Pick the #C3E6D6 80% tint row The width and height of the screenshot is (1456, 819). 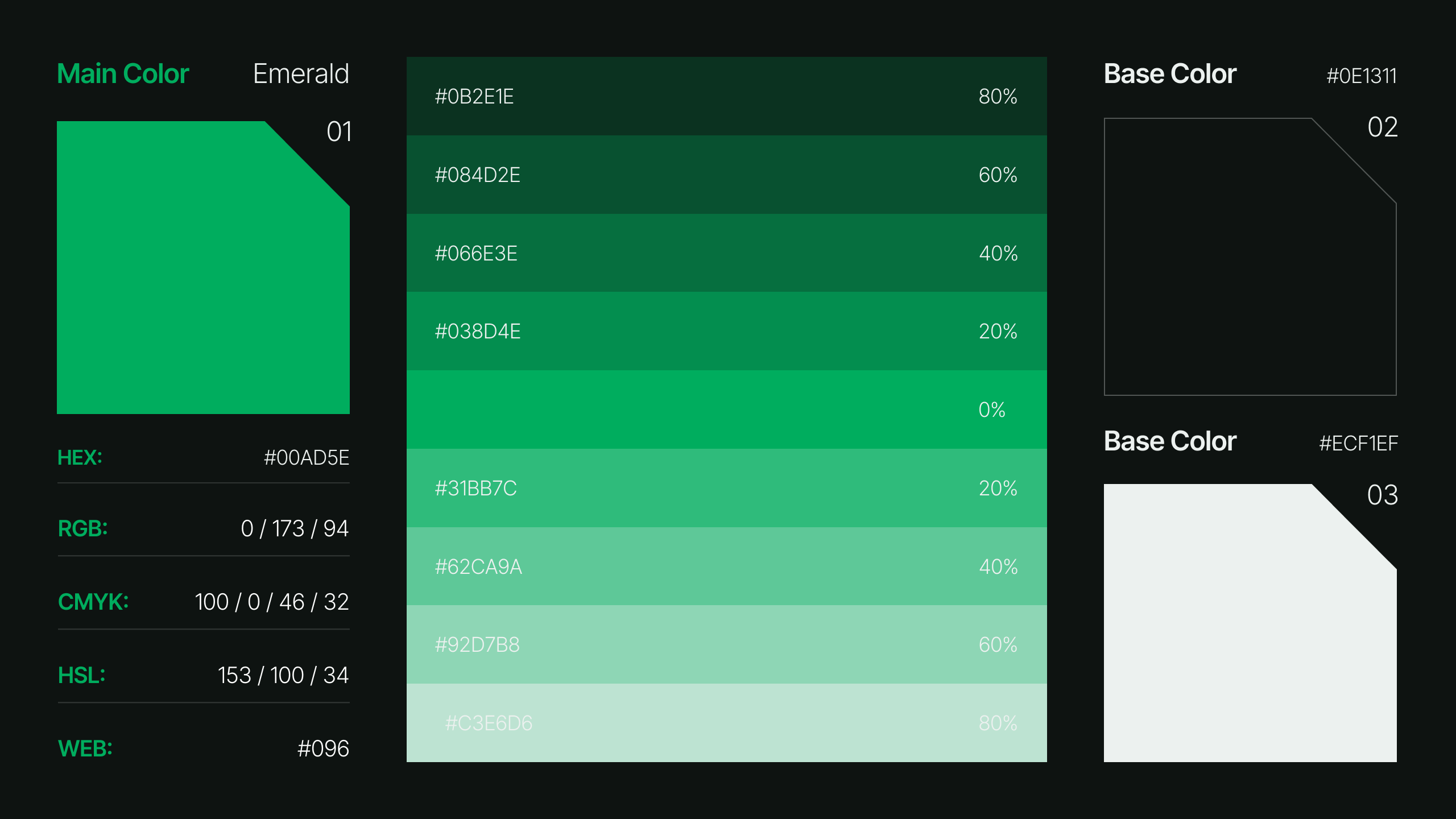point(726,723)
